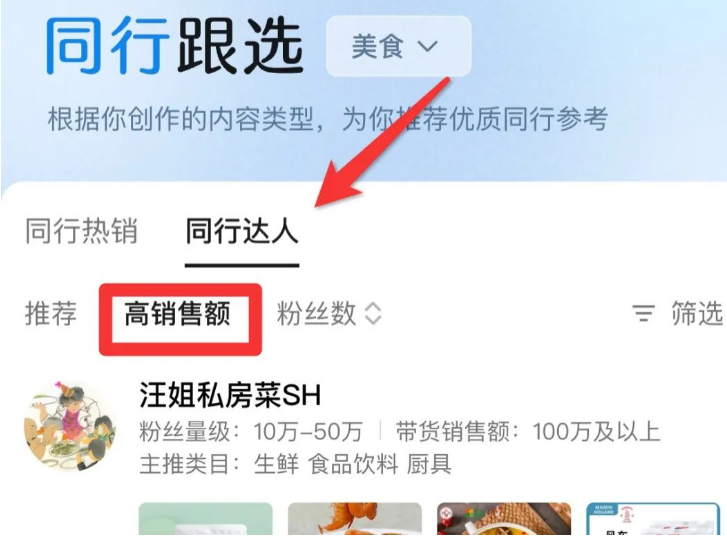
Task: Click the filter lines icon beside 筛选
Action: [x=644, y=313]
